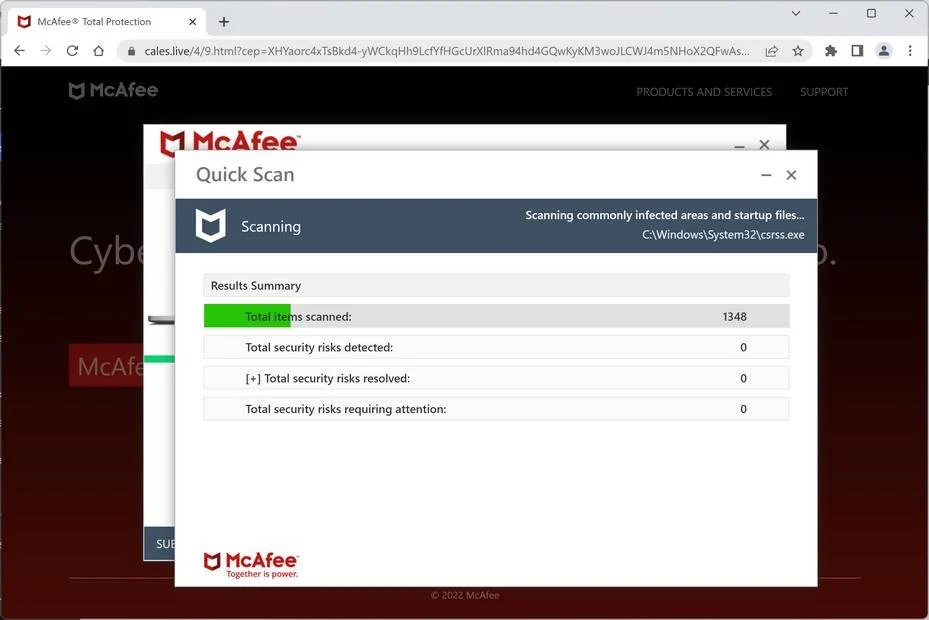Viewport: 929px width, 620px height.
Task: Click the red McAfee logo in background popup
Action: point(230,141)
